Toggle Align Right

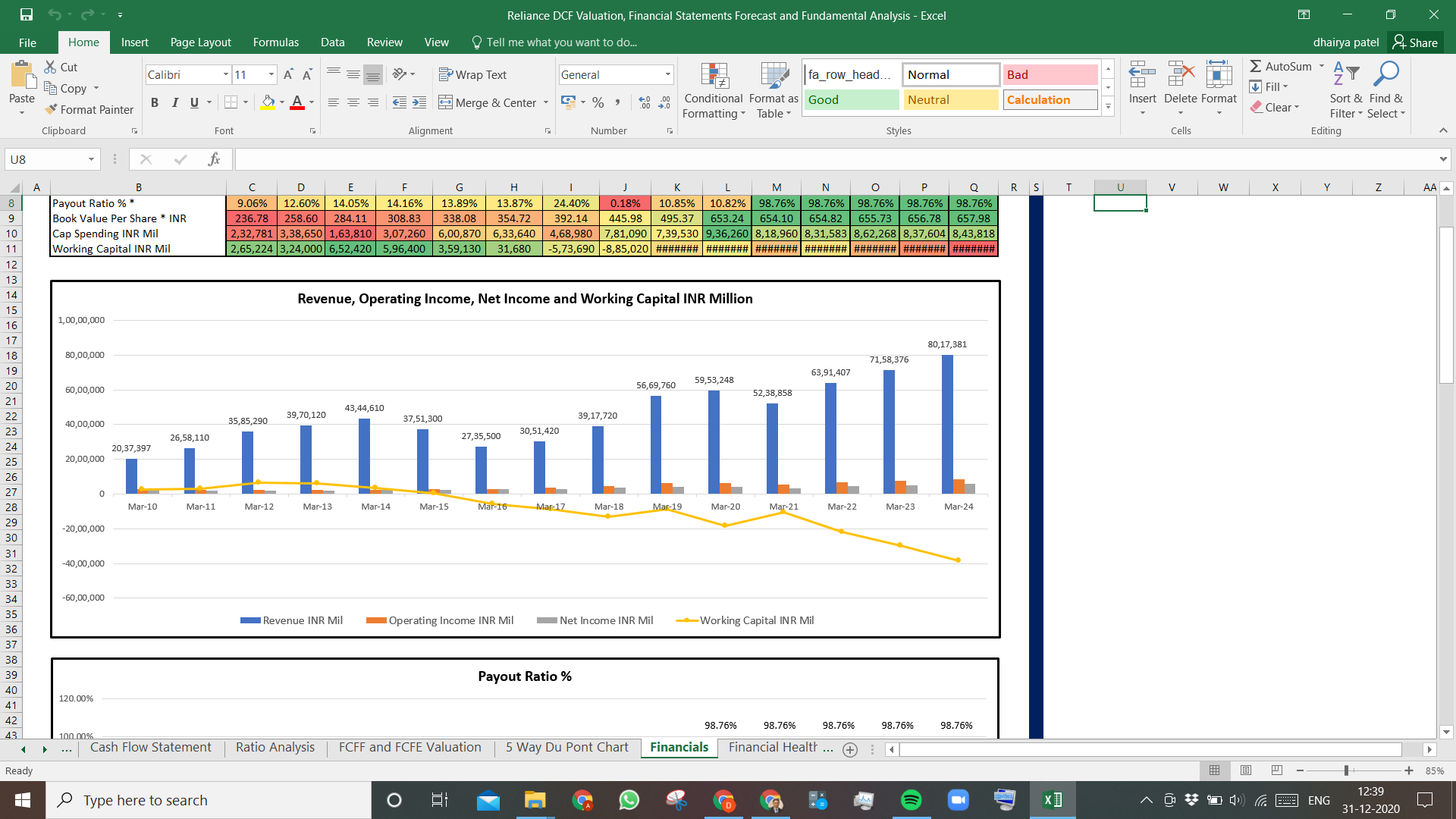[373, 102]
